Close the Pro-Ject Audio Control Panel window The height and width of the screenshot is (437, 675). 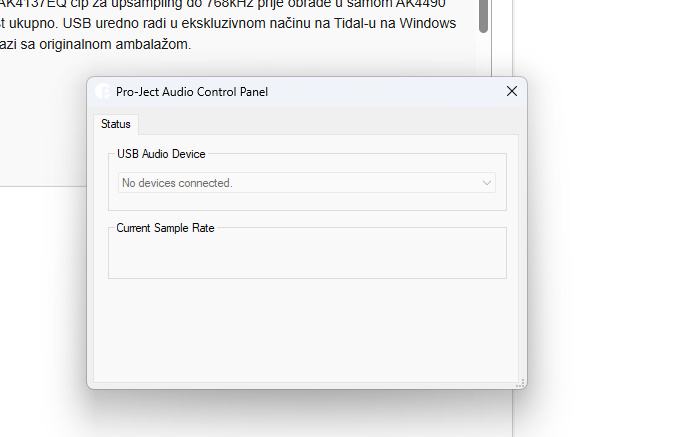[512, 91]
